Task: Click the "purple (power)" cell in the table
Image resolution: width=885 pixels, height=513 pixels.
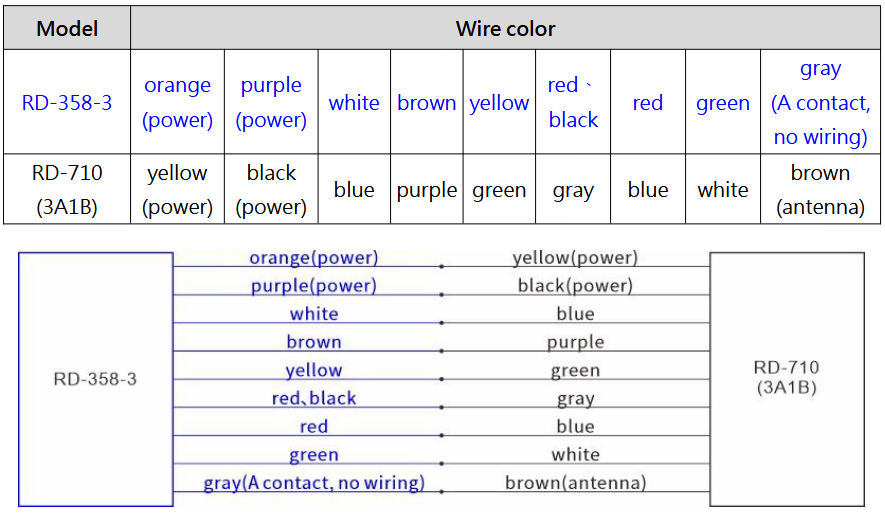Action: pyautogui.click(x=271, y=103)
